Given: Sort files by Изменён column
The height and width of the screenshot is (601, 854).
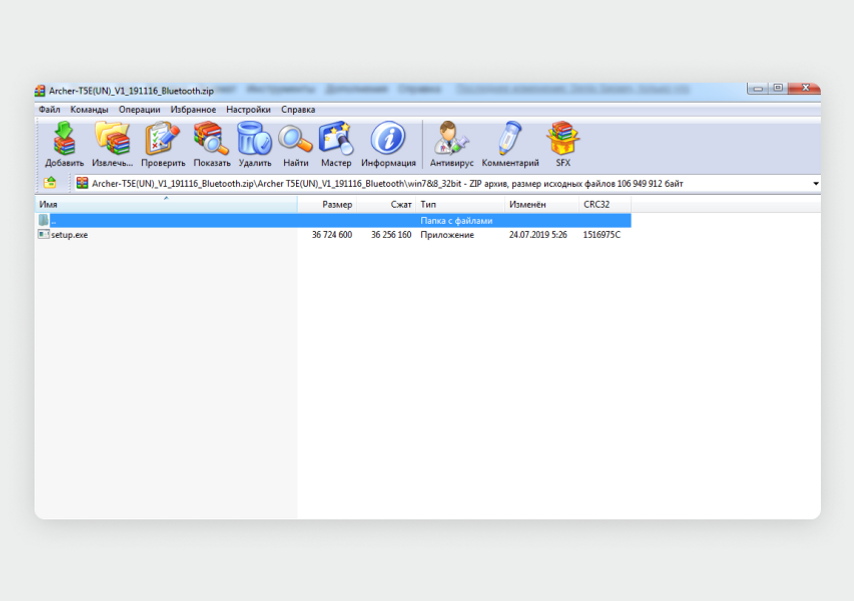Looking at the screenshot, I should click(541, 204).
